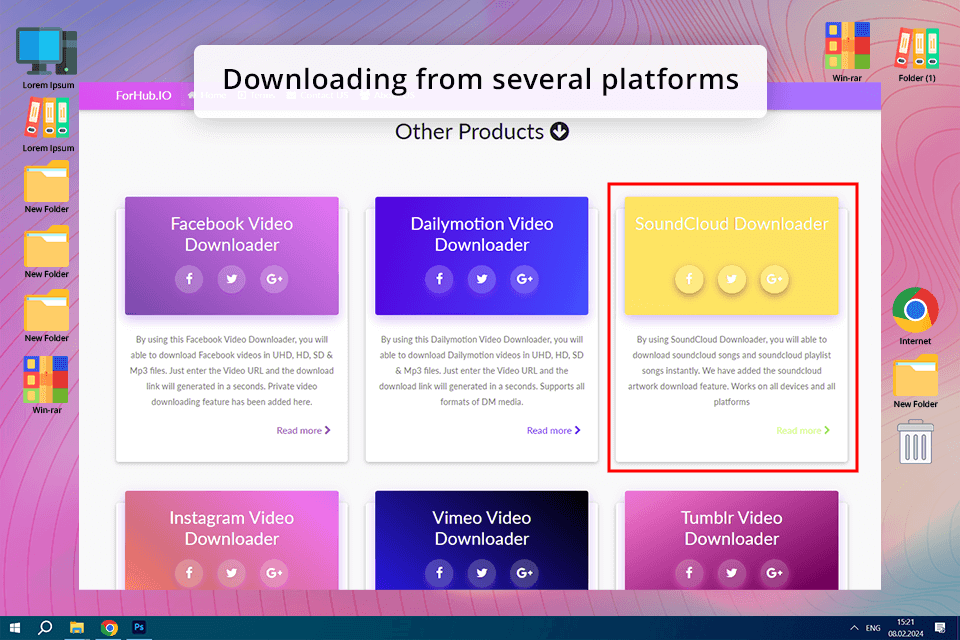Click the Vimeo Video Downloader title
Viewport: 960px width, 640px height.
(x=482, y=528)
